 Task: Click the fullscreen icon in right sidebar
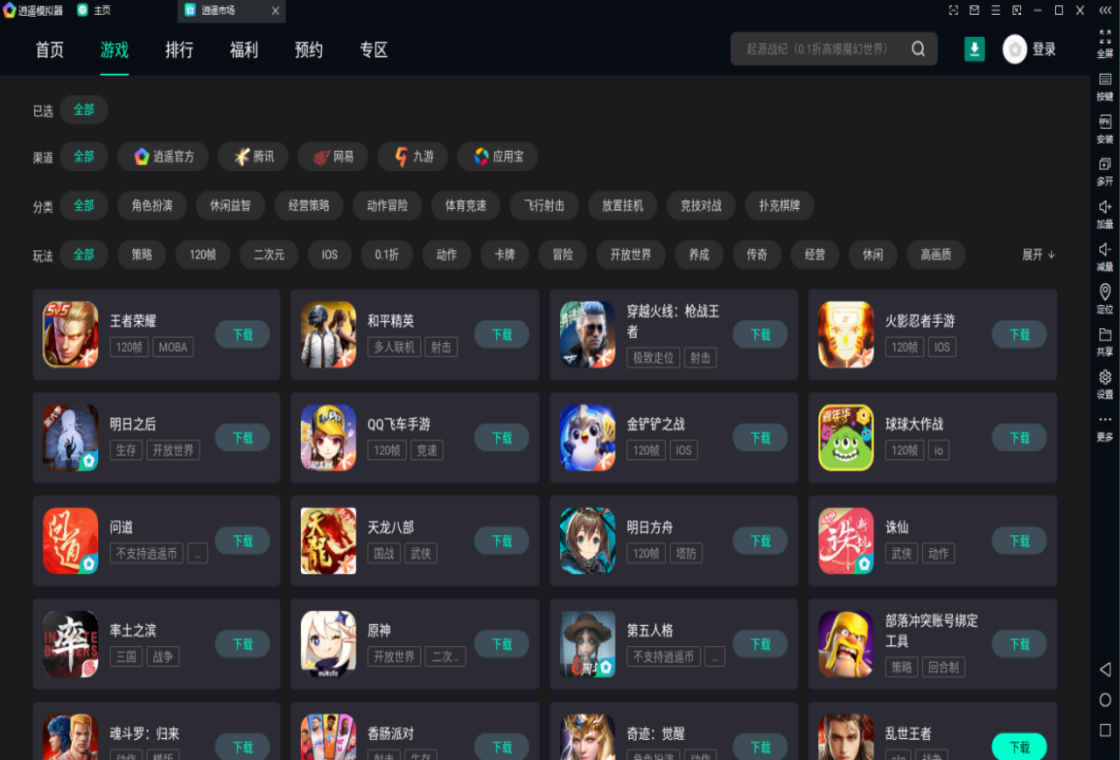point(1104,41)
